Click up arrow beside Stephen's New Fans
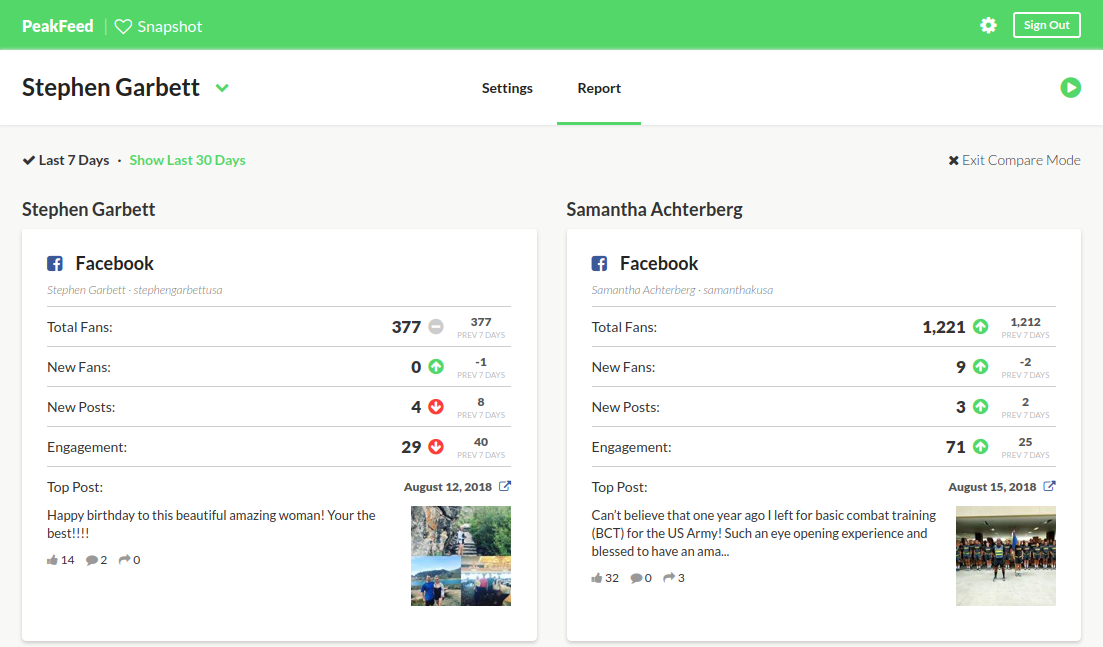This screenshot has height=647, width=1103. point(436,367)
